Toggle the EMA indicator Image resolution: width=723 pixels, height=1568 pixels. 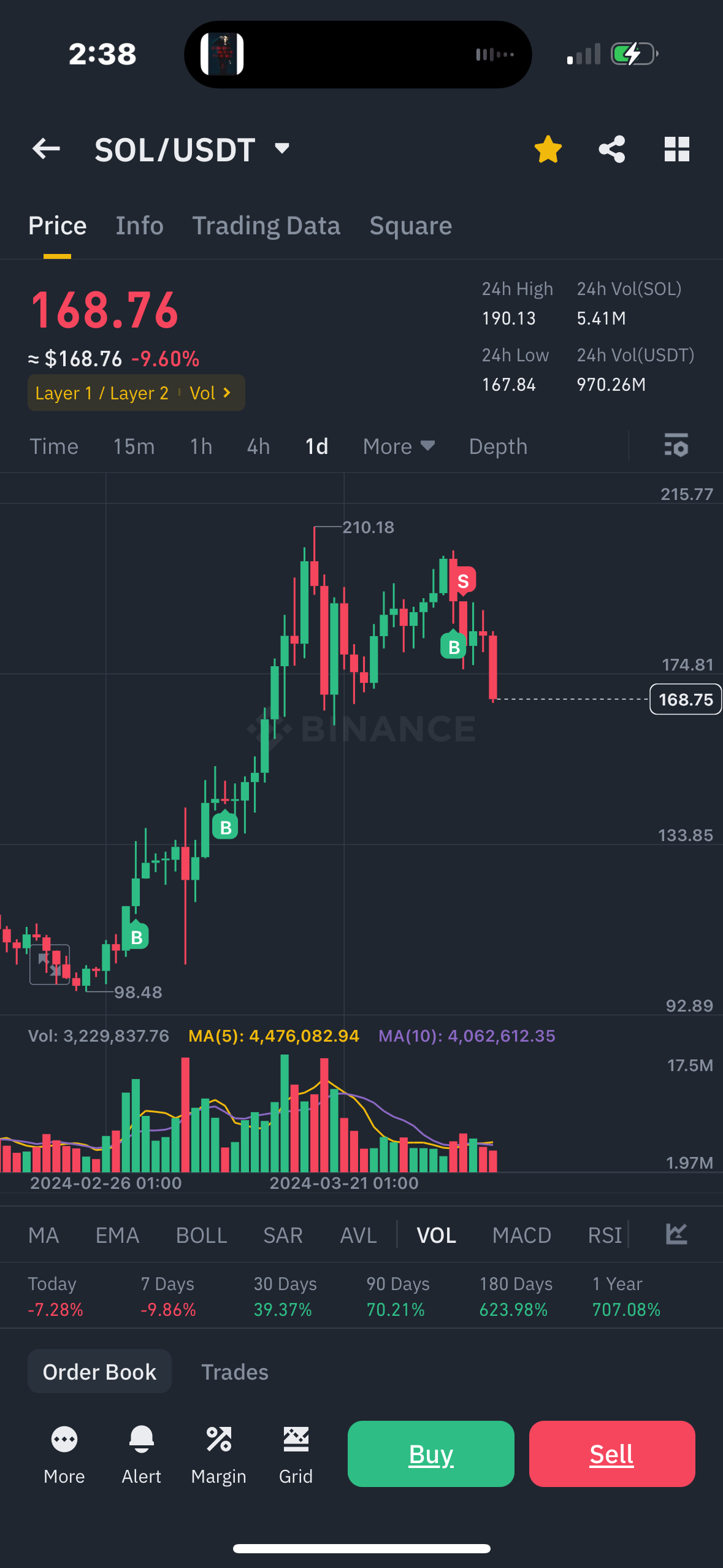pos(117,1235)
